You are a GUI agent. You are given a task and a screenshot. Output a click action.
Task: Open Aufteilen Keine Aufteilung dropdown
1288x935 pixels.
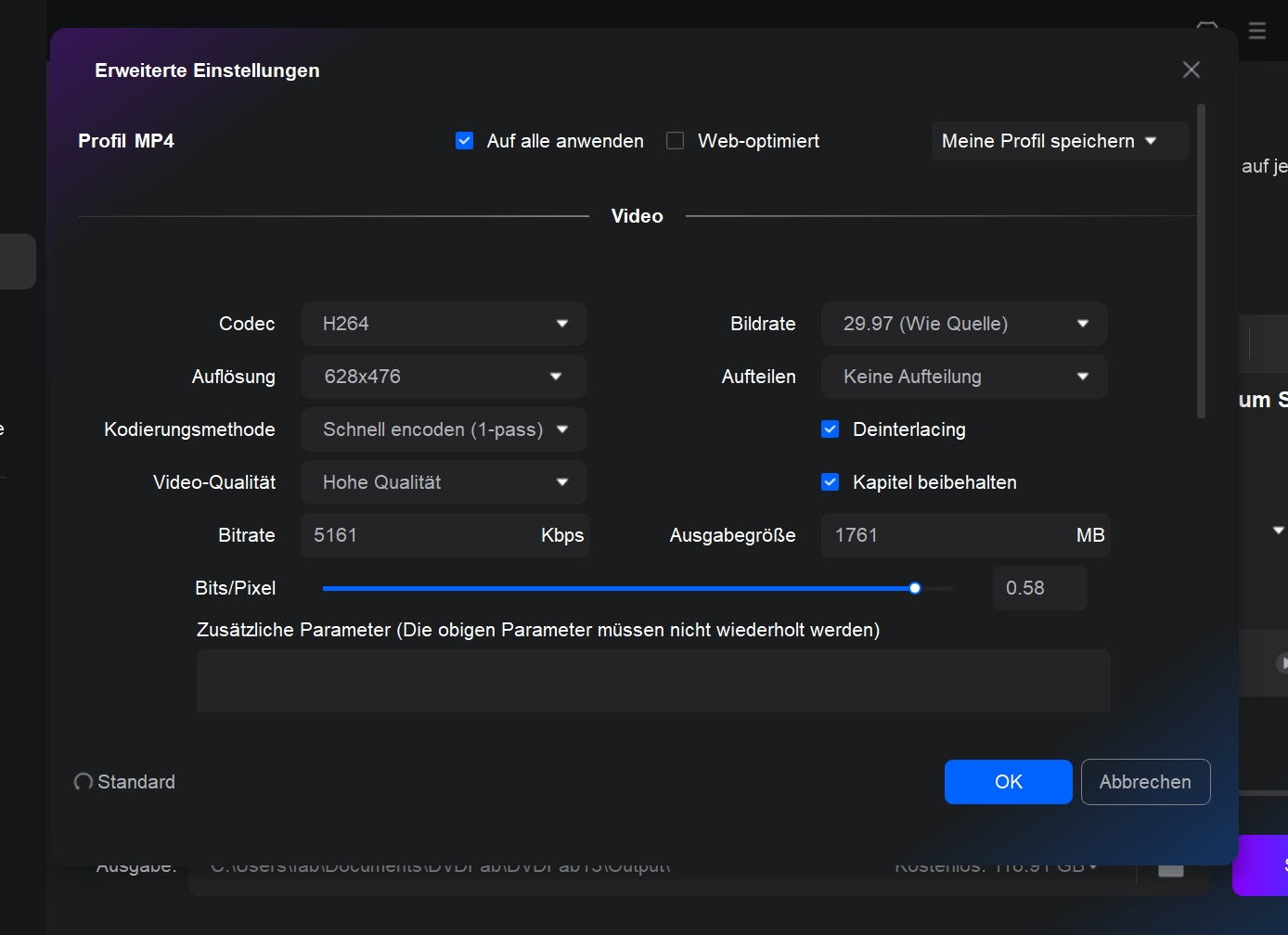click(964, 377)
